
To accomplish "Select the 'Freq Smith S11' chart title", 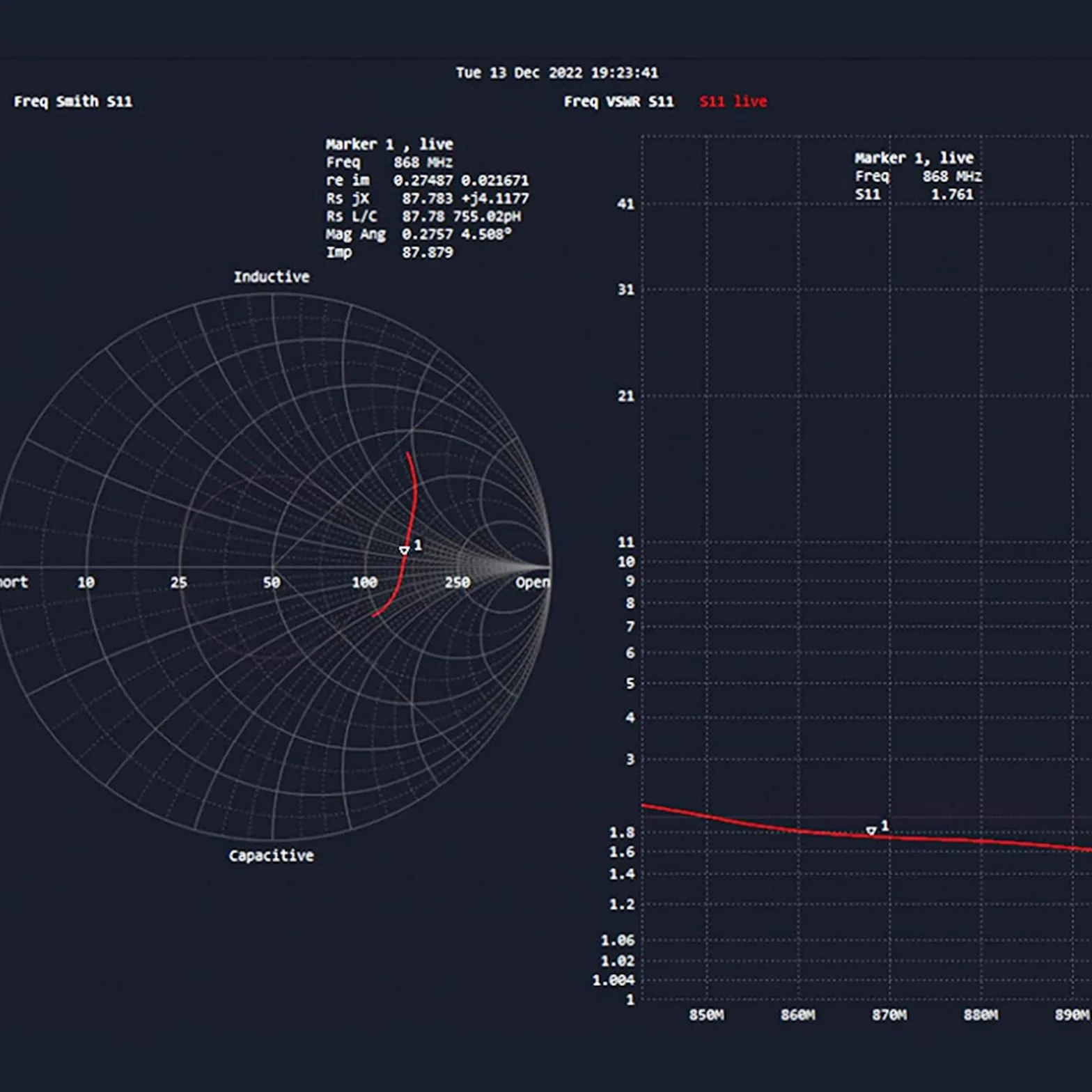I will 73,102.
